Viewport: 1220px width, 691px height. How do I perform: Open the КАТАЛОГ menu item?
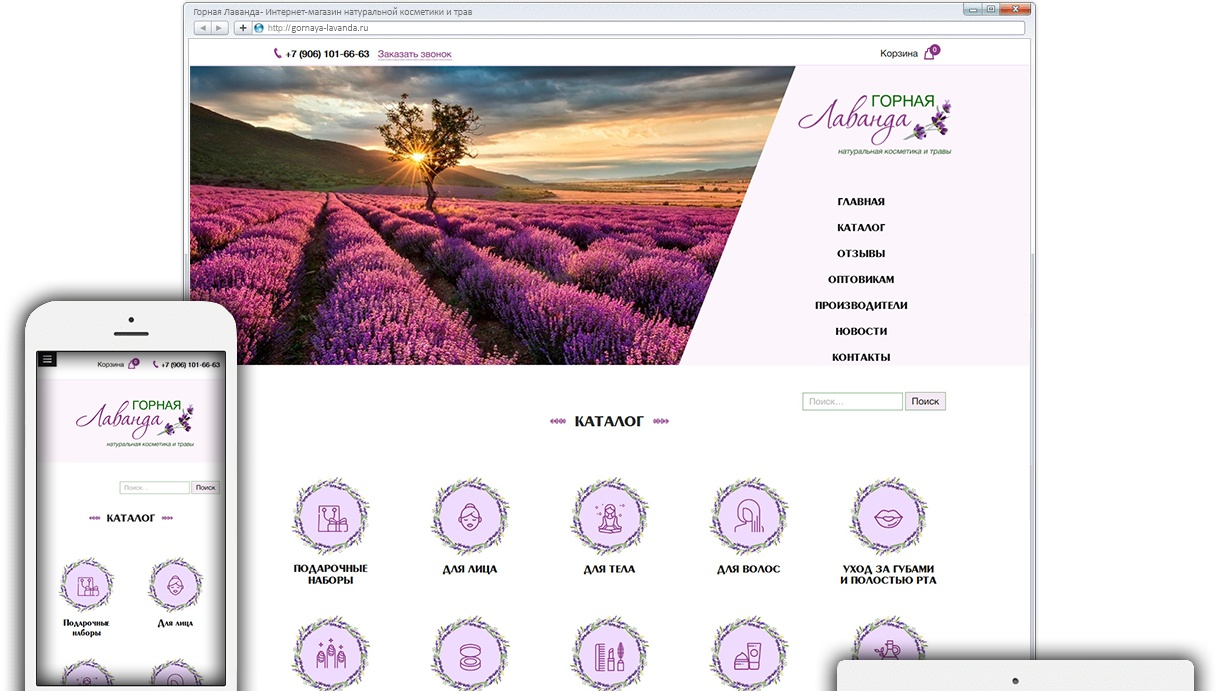click(861, 228)
